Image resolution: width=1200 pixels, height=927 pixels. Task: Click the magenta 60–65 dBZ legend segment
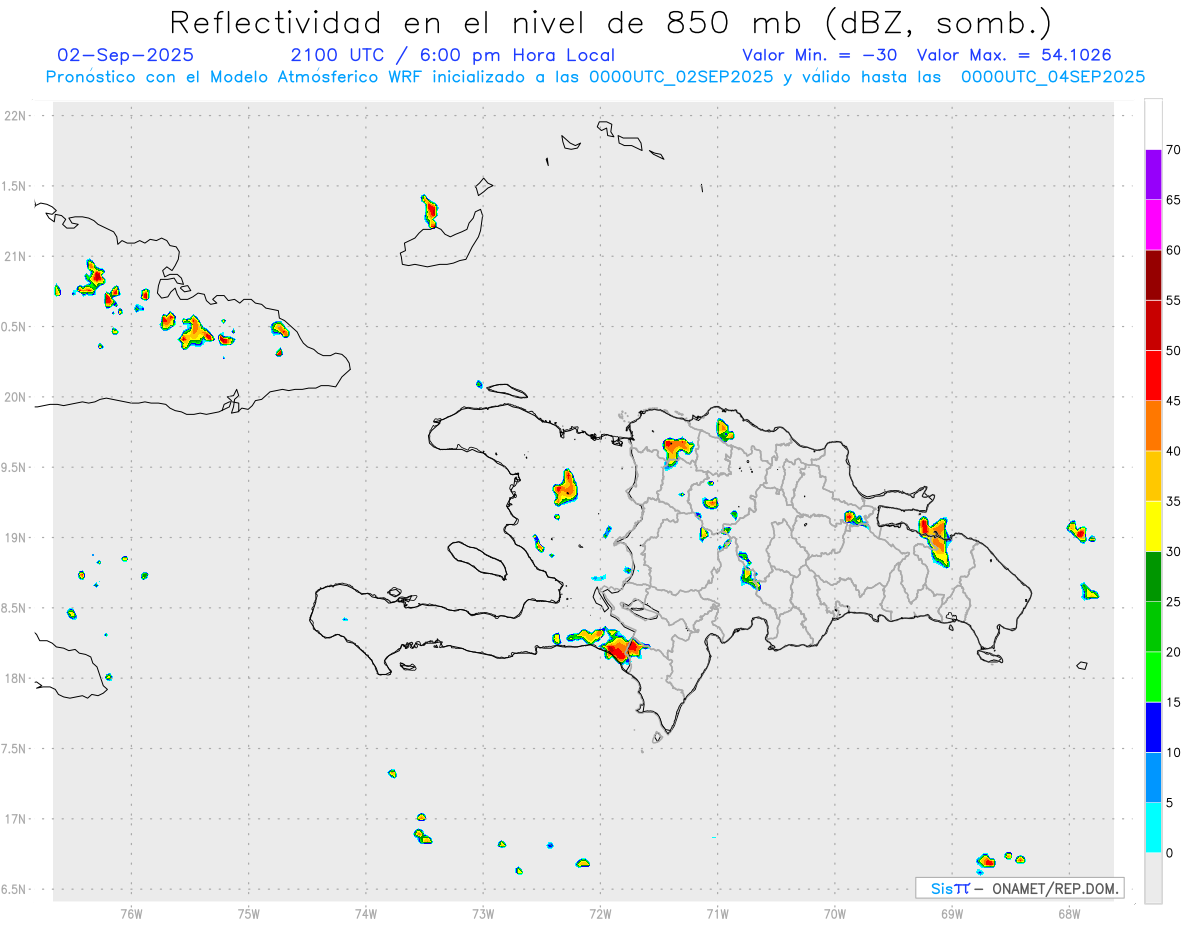tap(1153, 225)
